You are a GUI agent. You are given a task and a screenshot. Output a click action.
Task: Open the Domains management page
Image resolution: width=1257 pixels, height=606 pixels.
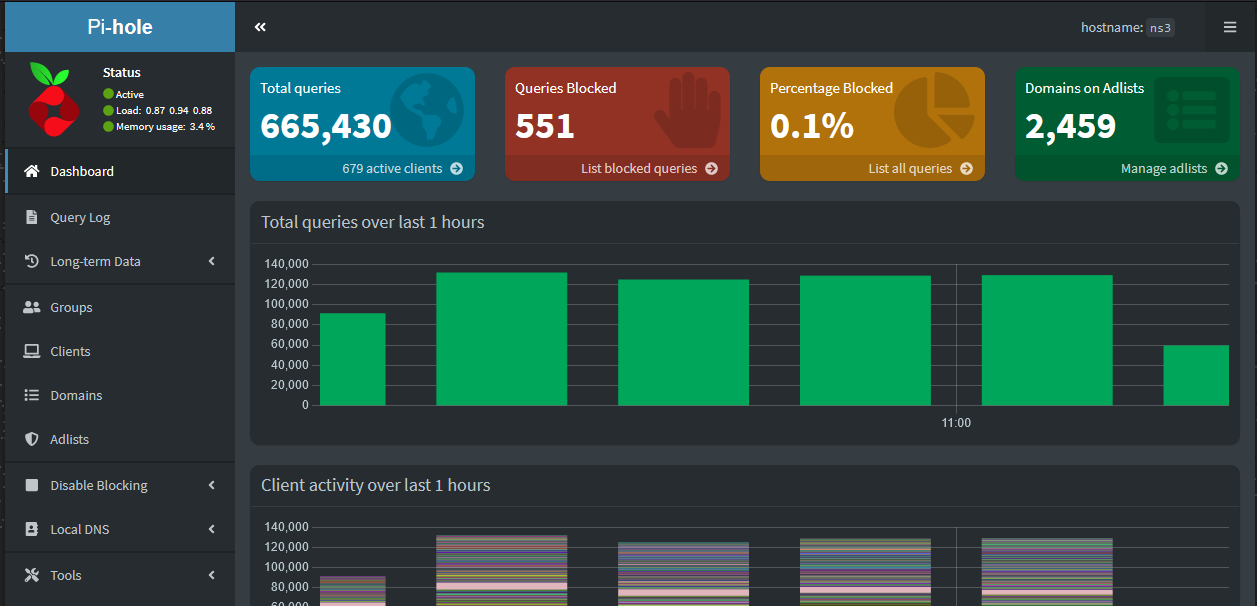click(x=120, y=395)
